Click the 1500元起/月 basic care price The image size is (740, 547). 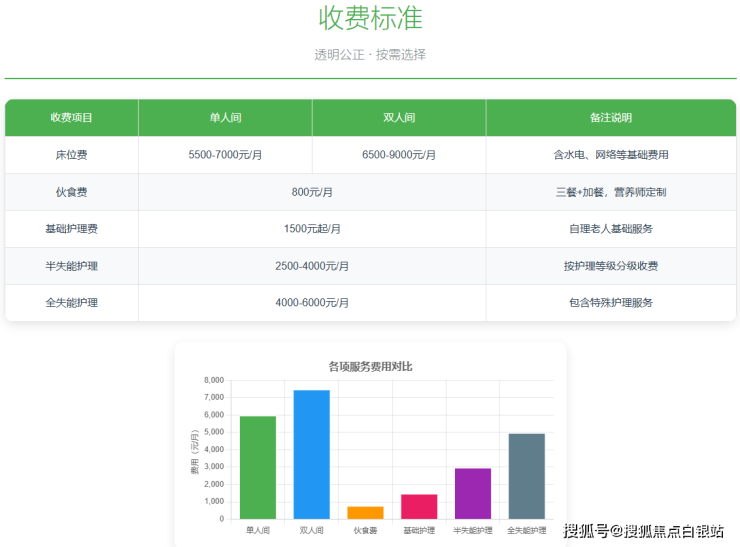[x=312, y=229]
